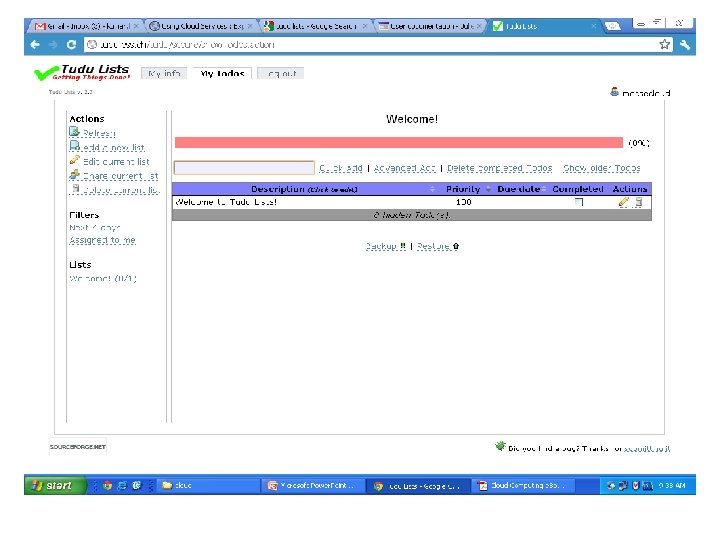Sort todos by Priority column
This screenshot has width=720, height=540.
463,189
